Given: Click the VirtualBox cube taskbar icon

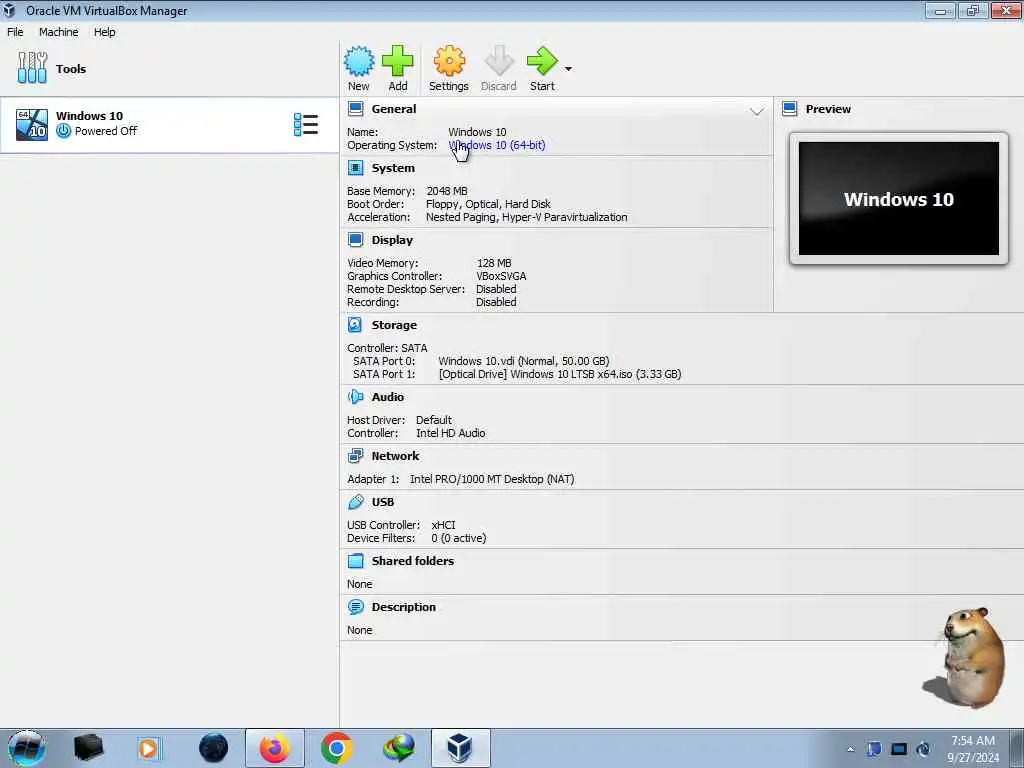Looking at the screenshot, I should (x=460, y=748).
